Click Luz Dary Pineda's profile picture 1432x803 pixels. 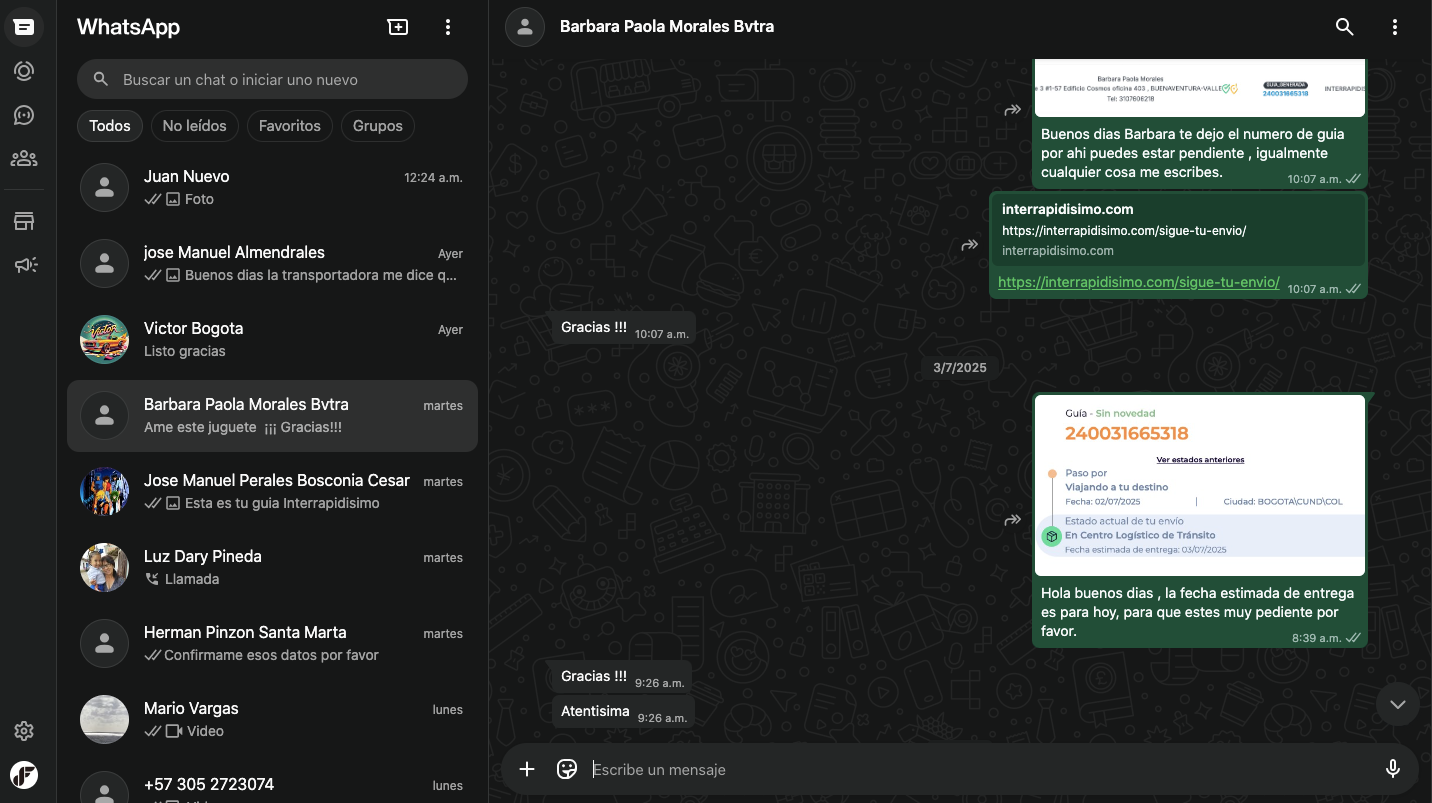(x=104, y=568)
